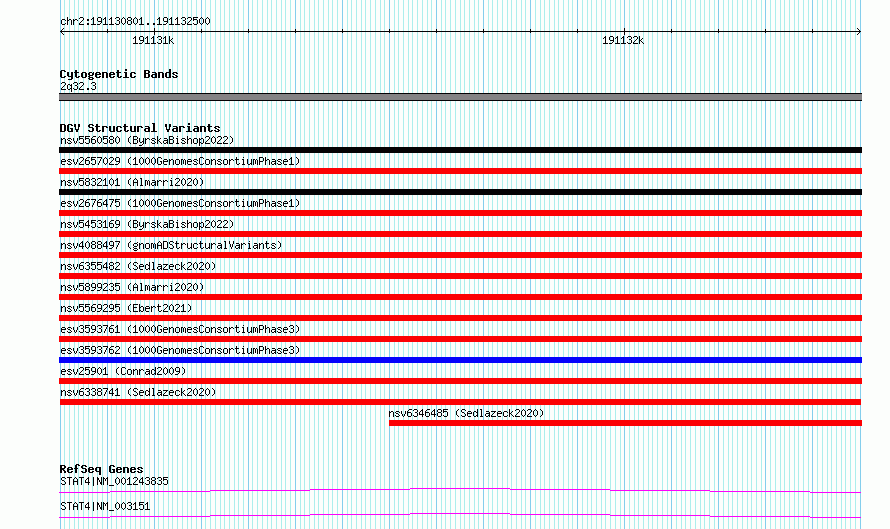Viewport: 890px width, 529px height.
Task: Click the red bar under esv2657029
Action: click(460, 171)
